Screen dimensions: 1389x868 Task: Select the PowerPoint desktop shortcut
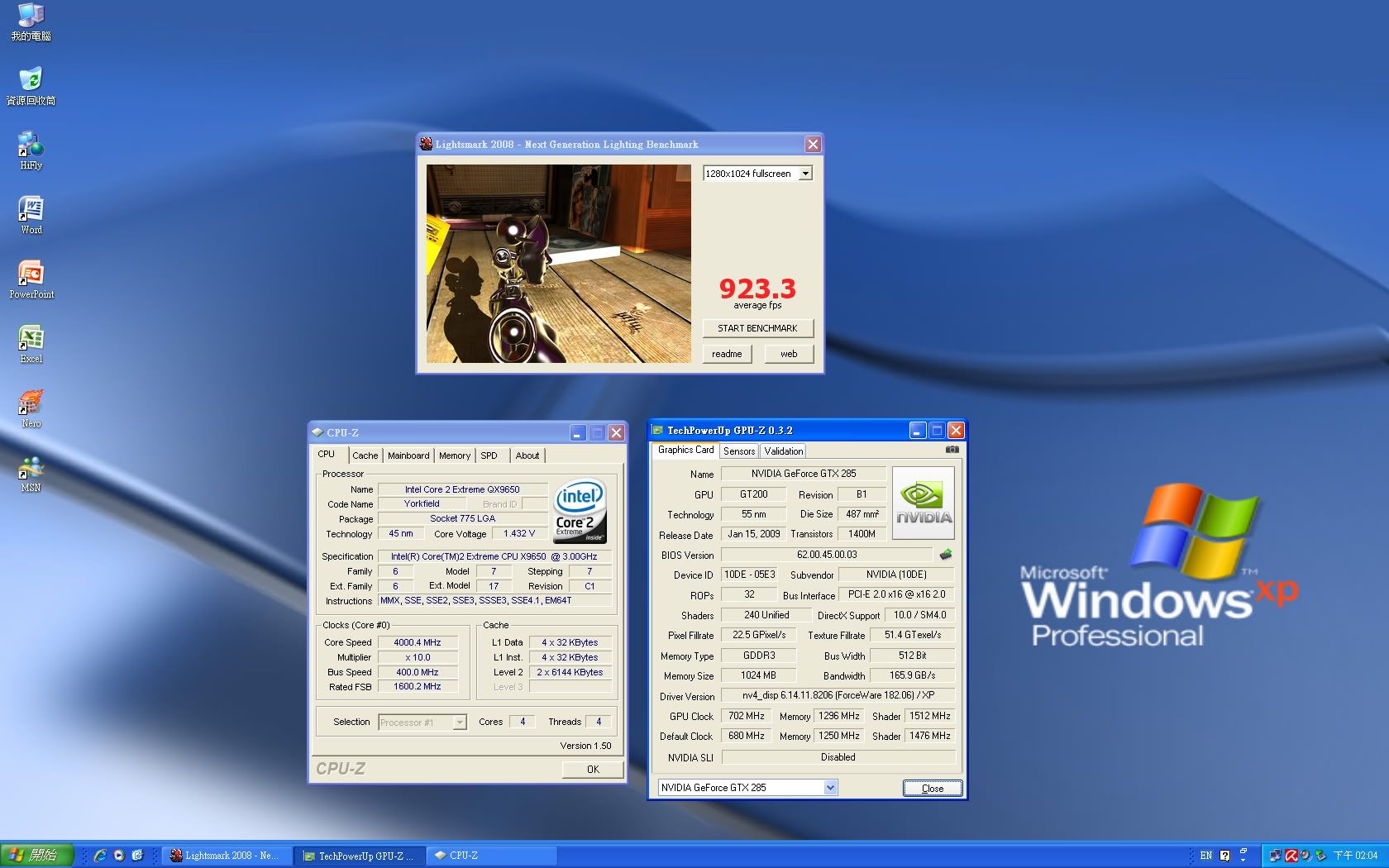tap(31, 279)
